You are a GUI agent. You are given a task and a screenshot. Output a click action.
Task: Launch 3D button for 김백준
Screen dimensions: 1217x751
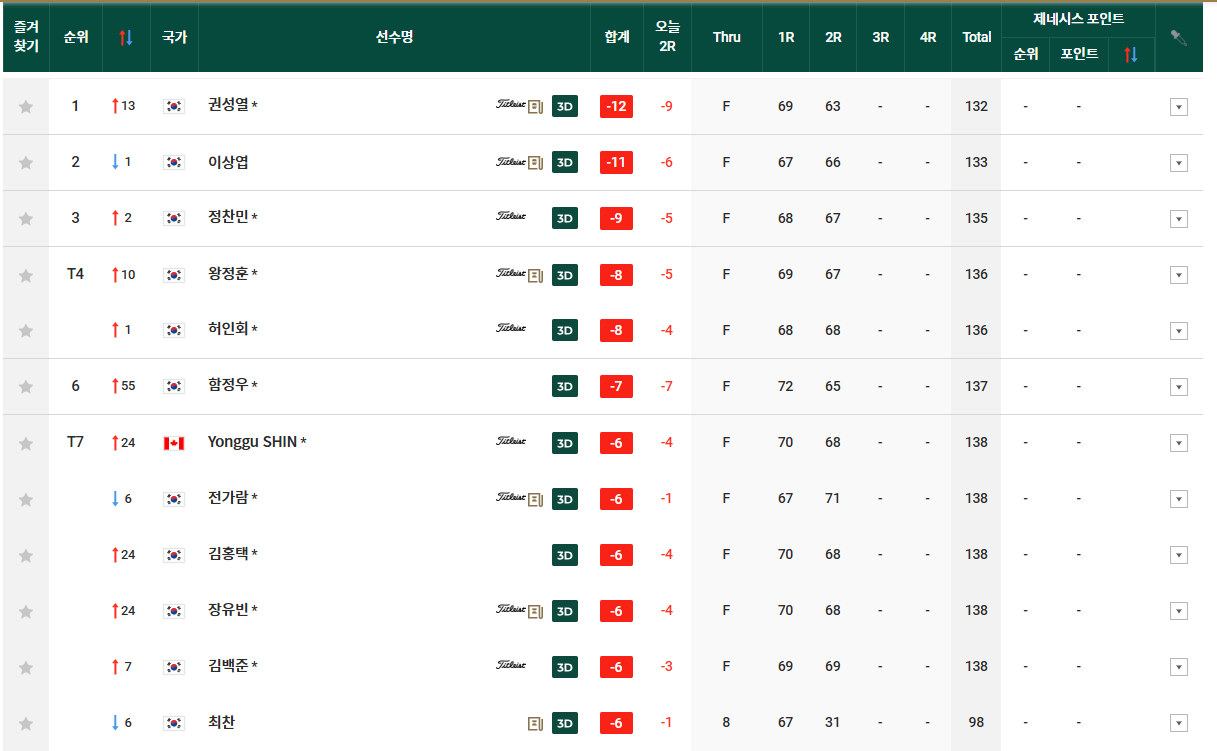click(565, 666)
